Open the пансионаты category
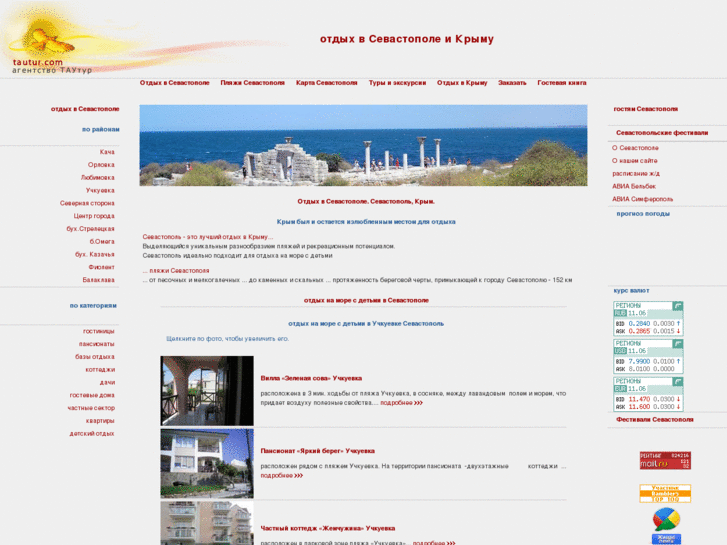This screenshot has height=545, width=727. click(x=96, y=344)
